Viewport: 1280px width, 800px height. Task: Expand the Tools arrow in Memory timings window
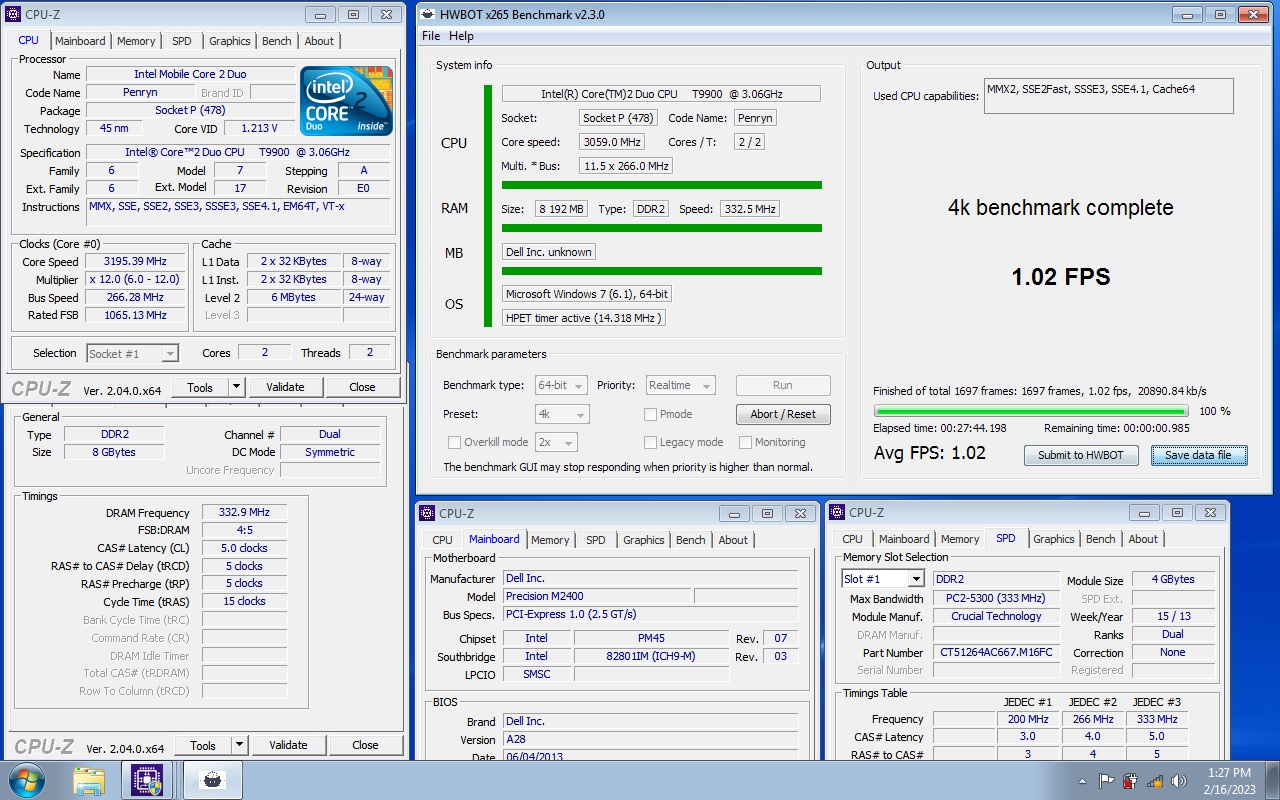[x=239, y=745]
